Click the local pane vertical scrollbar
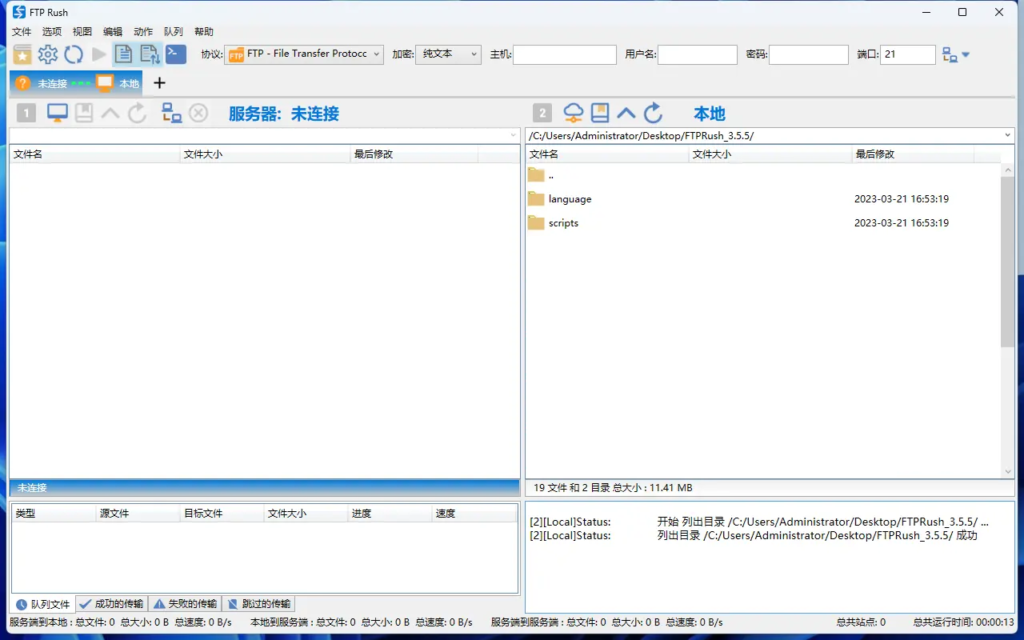 click(x=1008, y=261)
